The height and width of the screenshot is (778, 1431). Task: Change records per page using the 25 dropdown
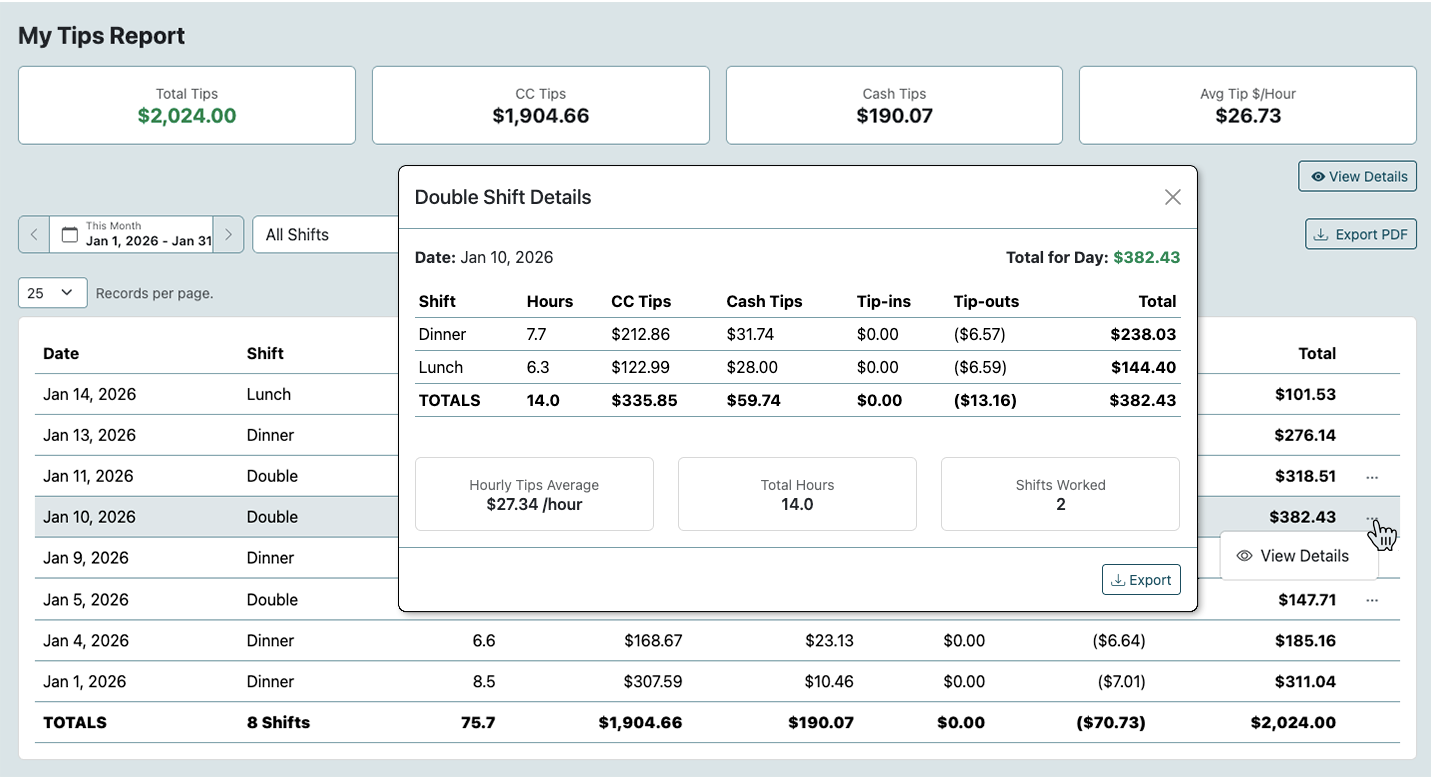click(52, 292)
